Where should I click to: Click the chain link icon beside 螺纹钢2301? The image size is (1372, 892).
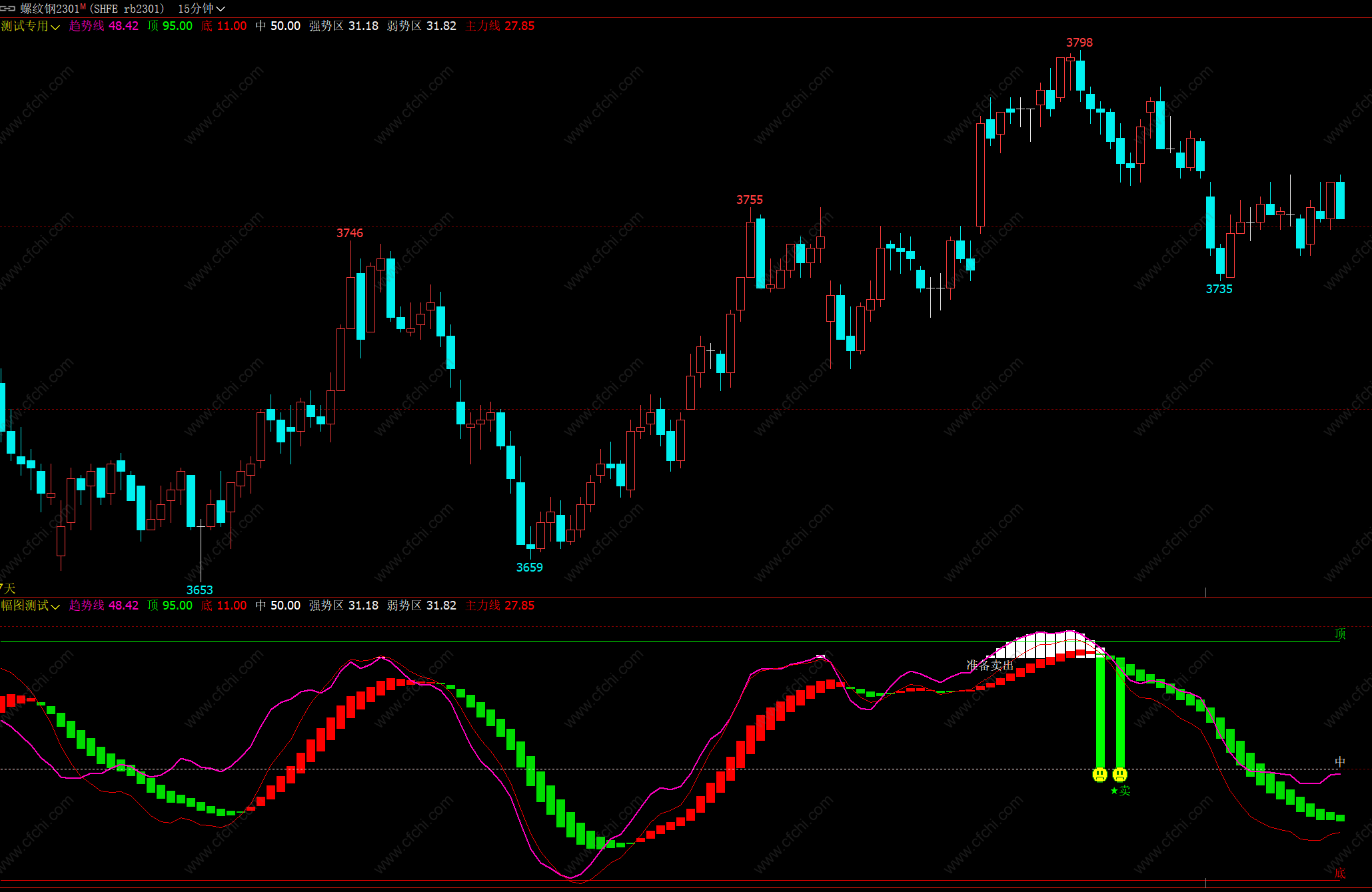click(8, 9)
